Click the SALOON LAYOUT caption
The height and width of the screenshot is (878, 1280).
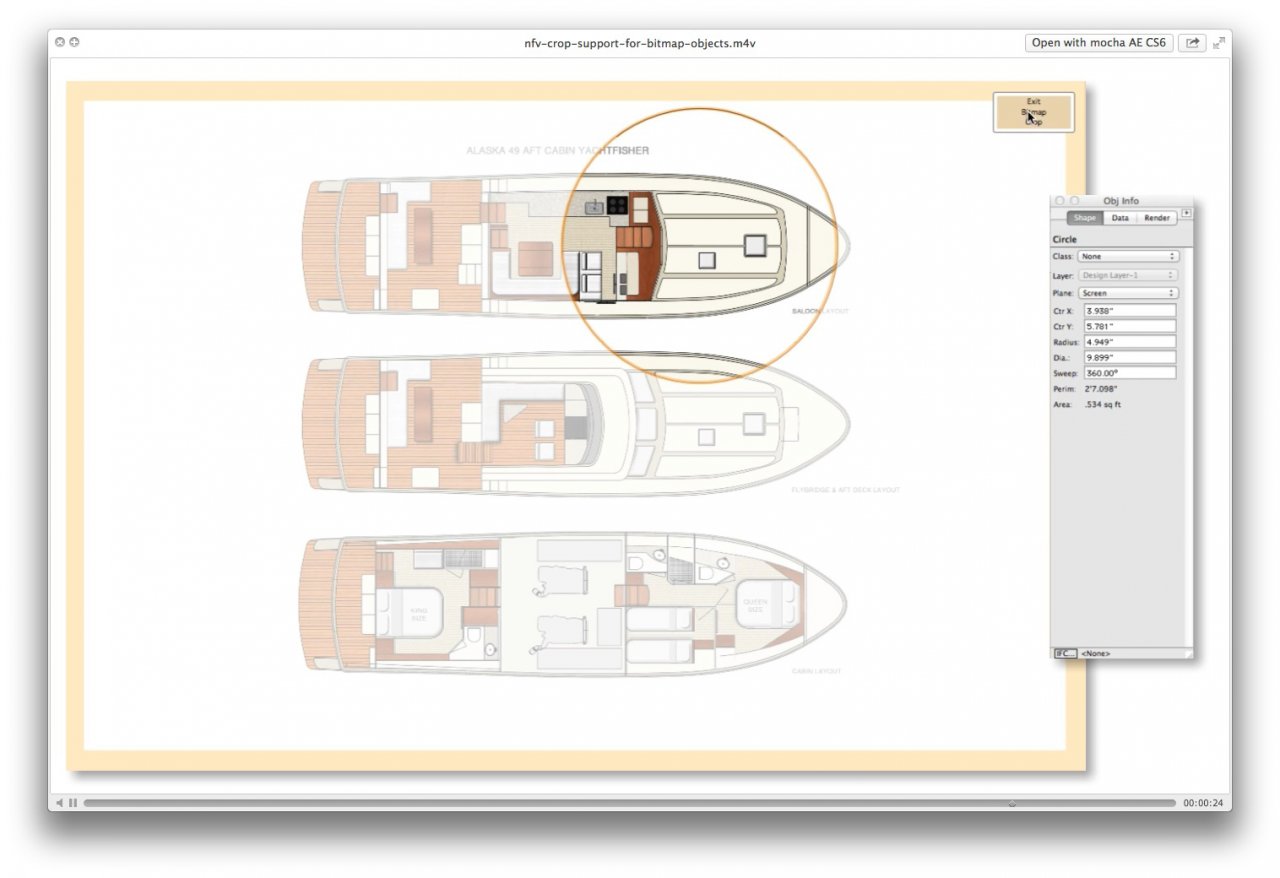click(820, 311)
